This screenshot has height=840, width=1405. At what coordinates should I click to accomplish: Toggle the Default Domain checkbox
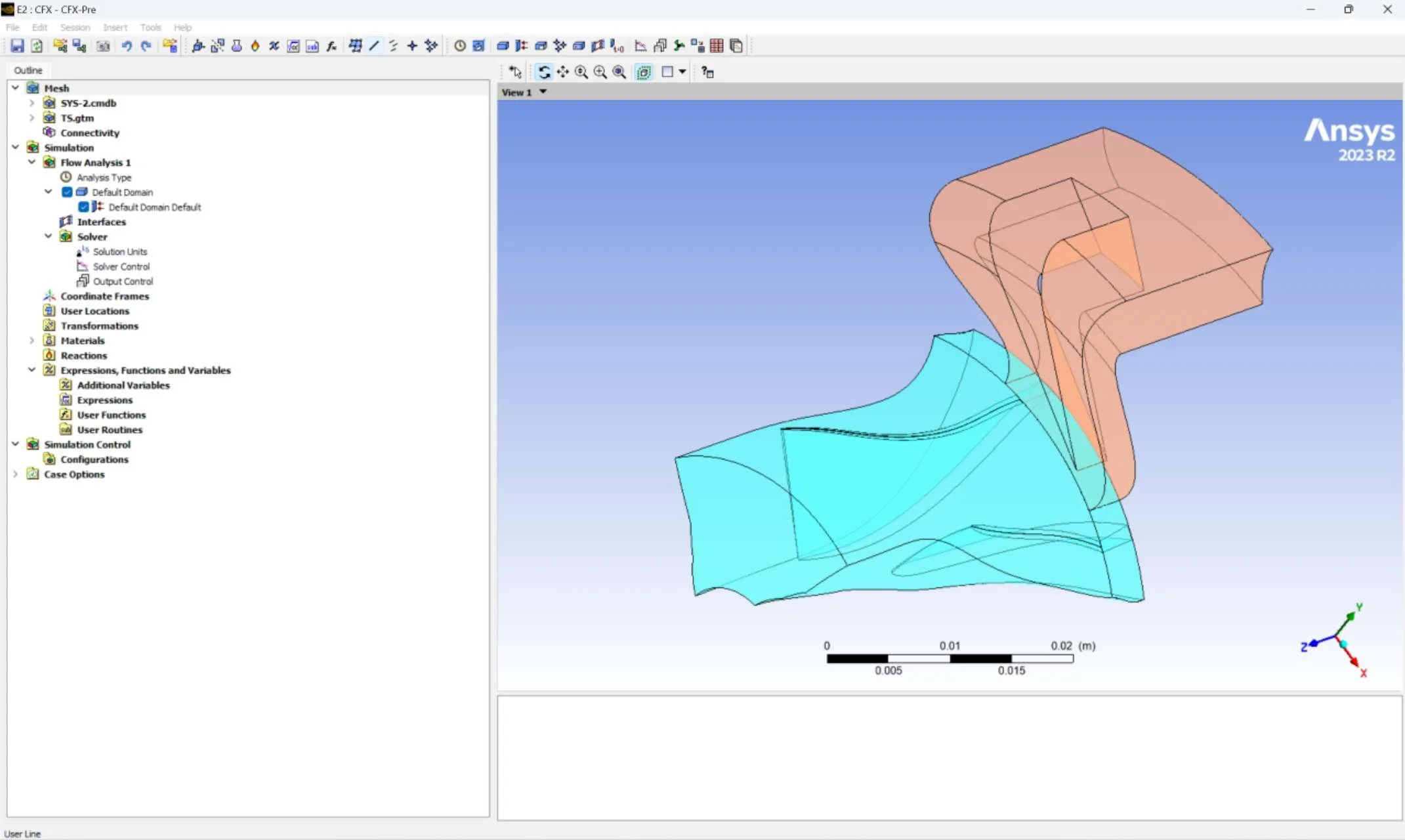[67, 192]
